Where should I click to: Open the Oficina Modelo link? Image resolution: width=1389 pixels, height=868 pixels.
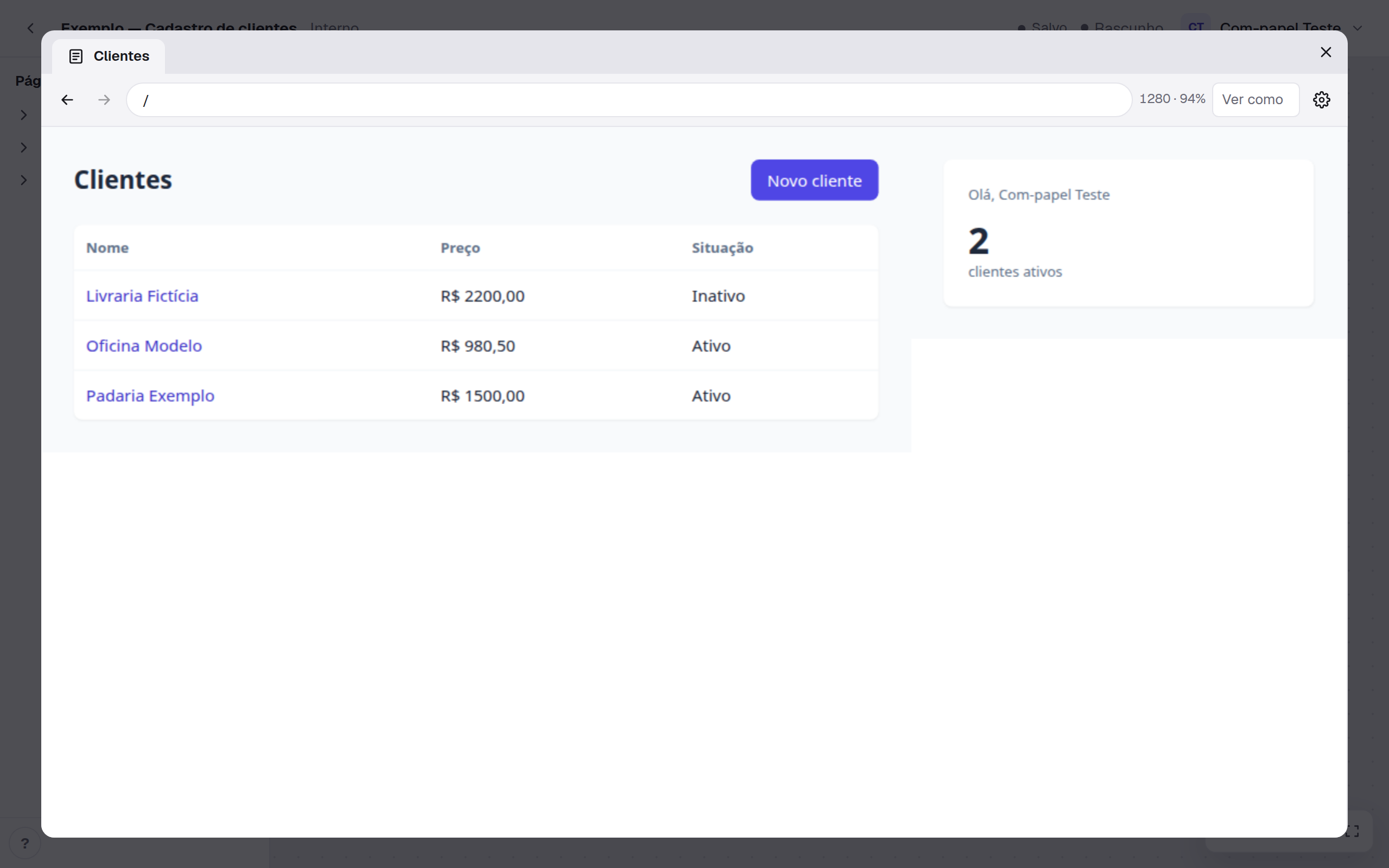[144, 346]
